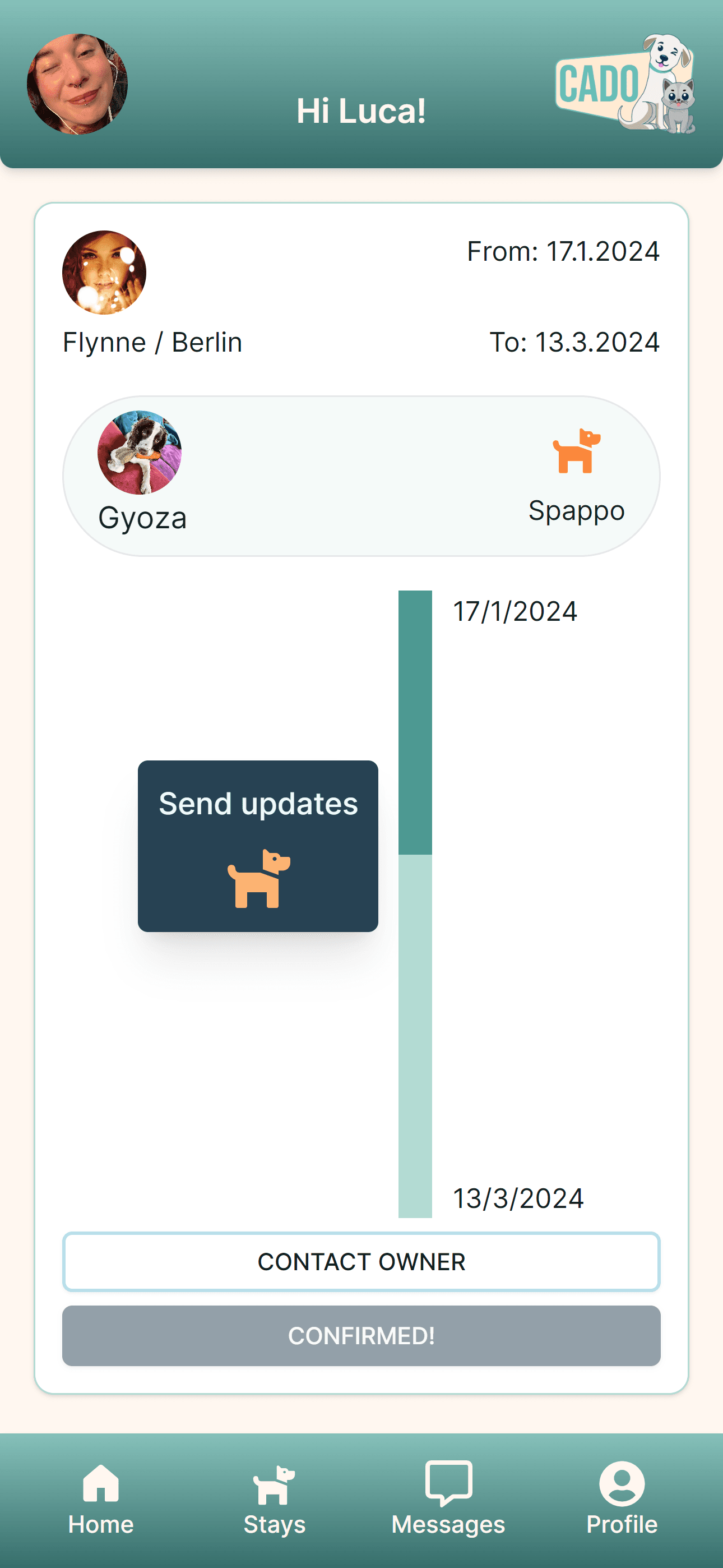Open Luca's profile photo in header
This screenshot has width=723, height=1568.
click(77, 84)
